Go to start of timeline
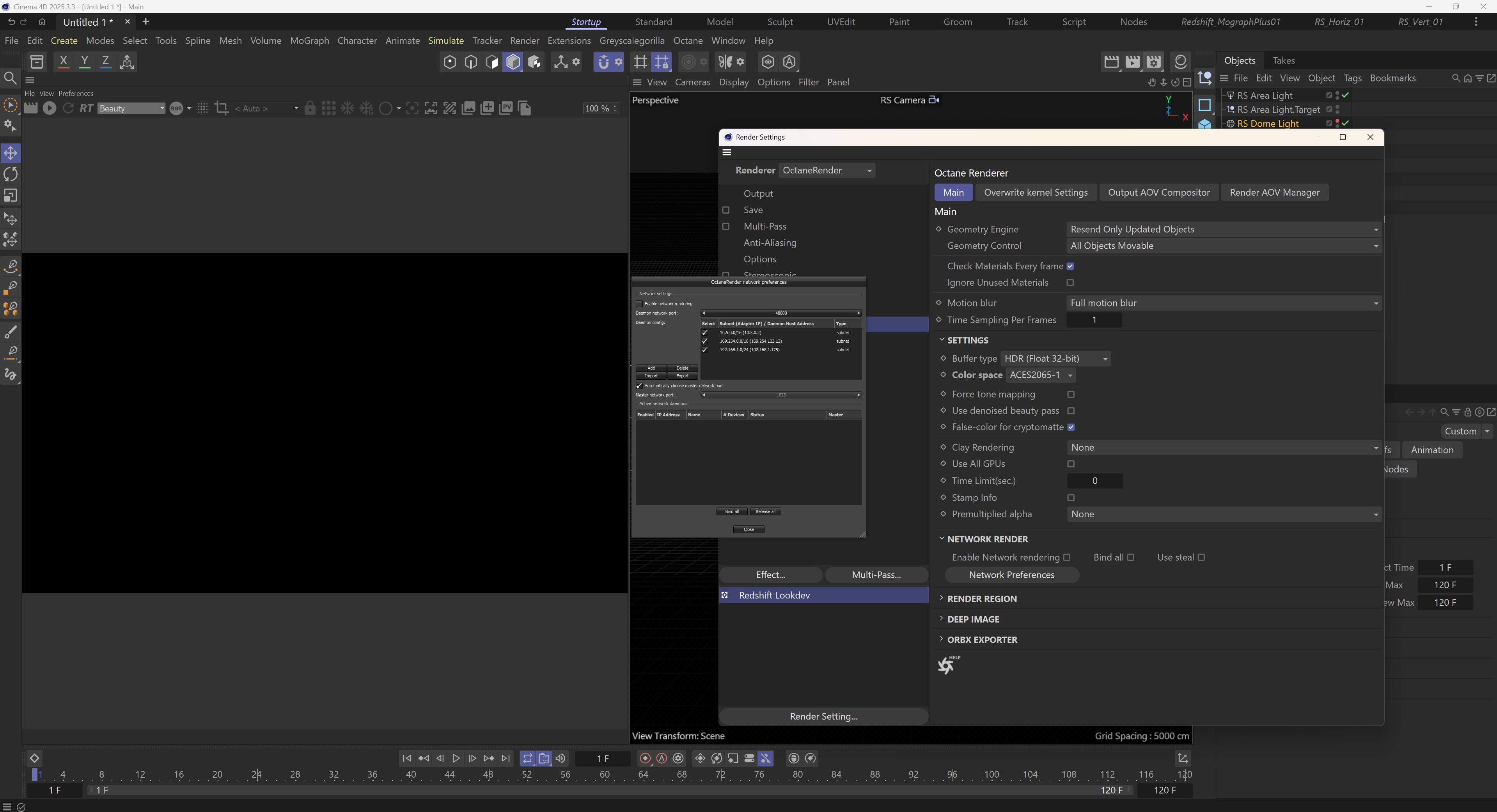The height and width of the screenshot is (812, 1497). pyautogui.click(x=407, y=759)
